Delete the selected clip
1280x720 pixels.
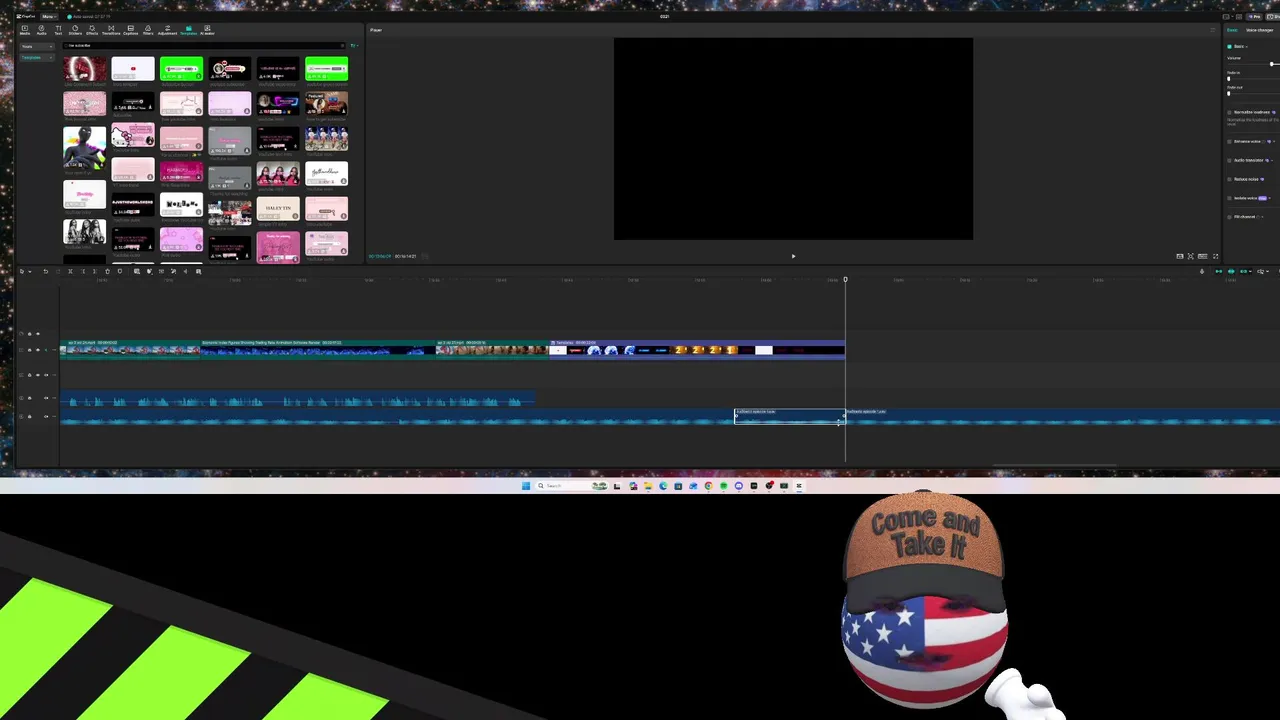click(x=108, y=271)
